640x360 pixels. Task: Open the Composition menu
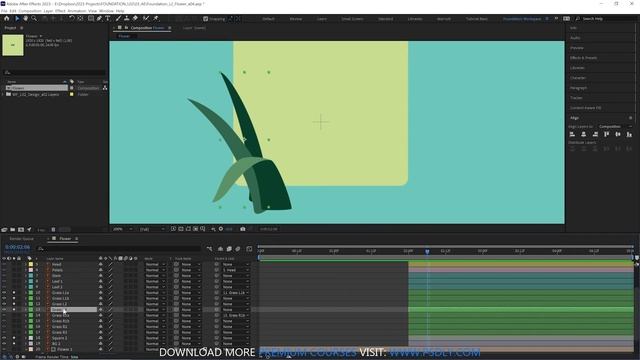tap(30, 11)
